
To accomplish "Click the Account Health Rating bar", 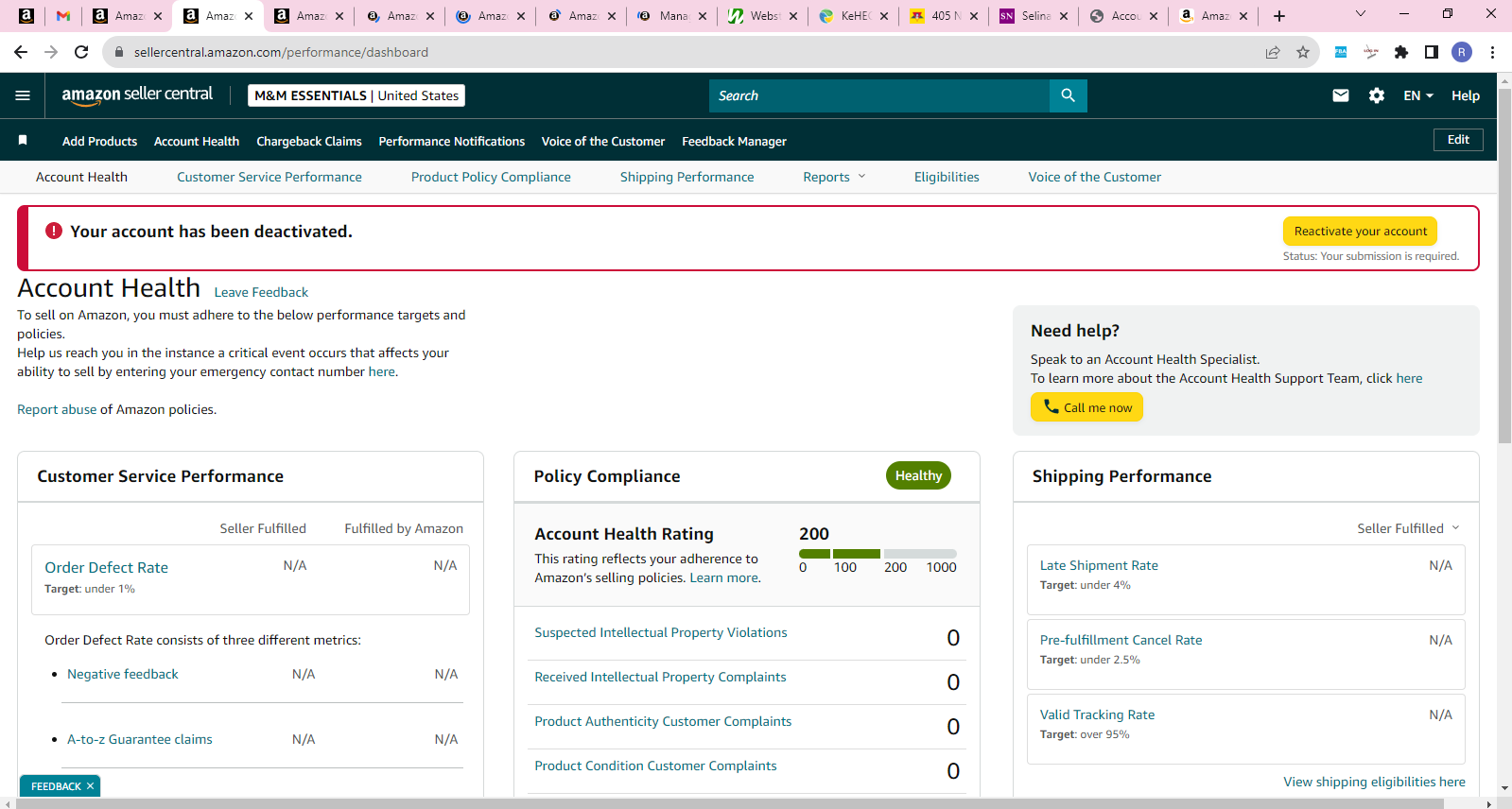I will point(878,554).
